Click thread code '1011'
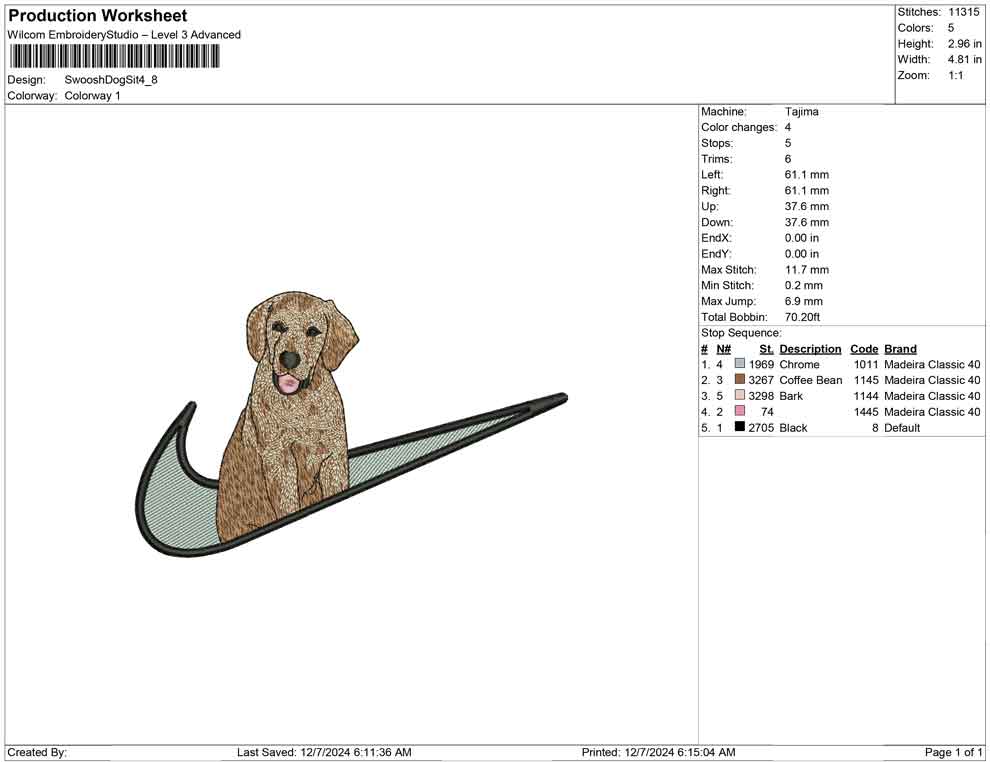Image resolution: width=990 pixels, height=762 pixels. click(x=866, y=364)
